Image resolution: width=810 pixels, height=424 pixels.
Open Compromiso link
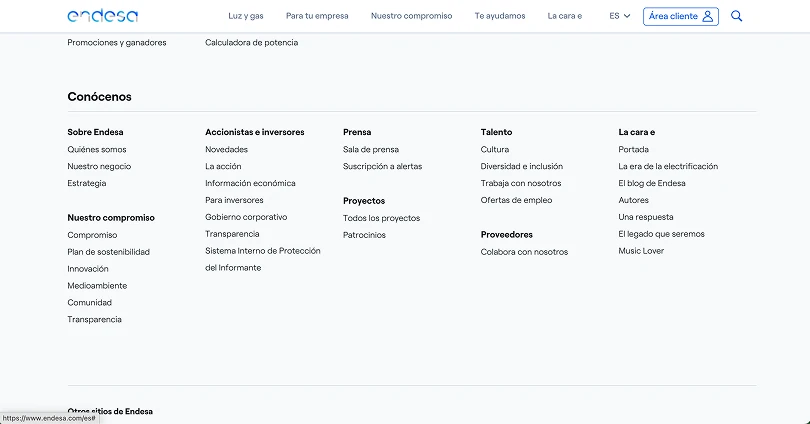click(92, 235)
